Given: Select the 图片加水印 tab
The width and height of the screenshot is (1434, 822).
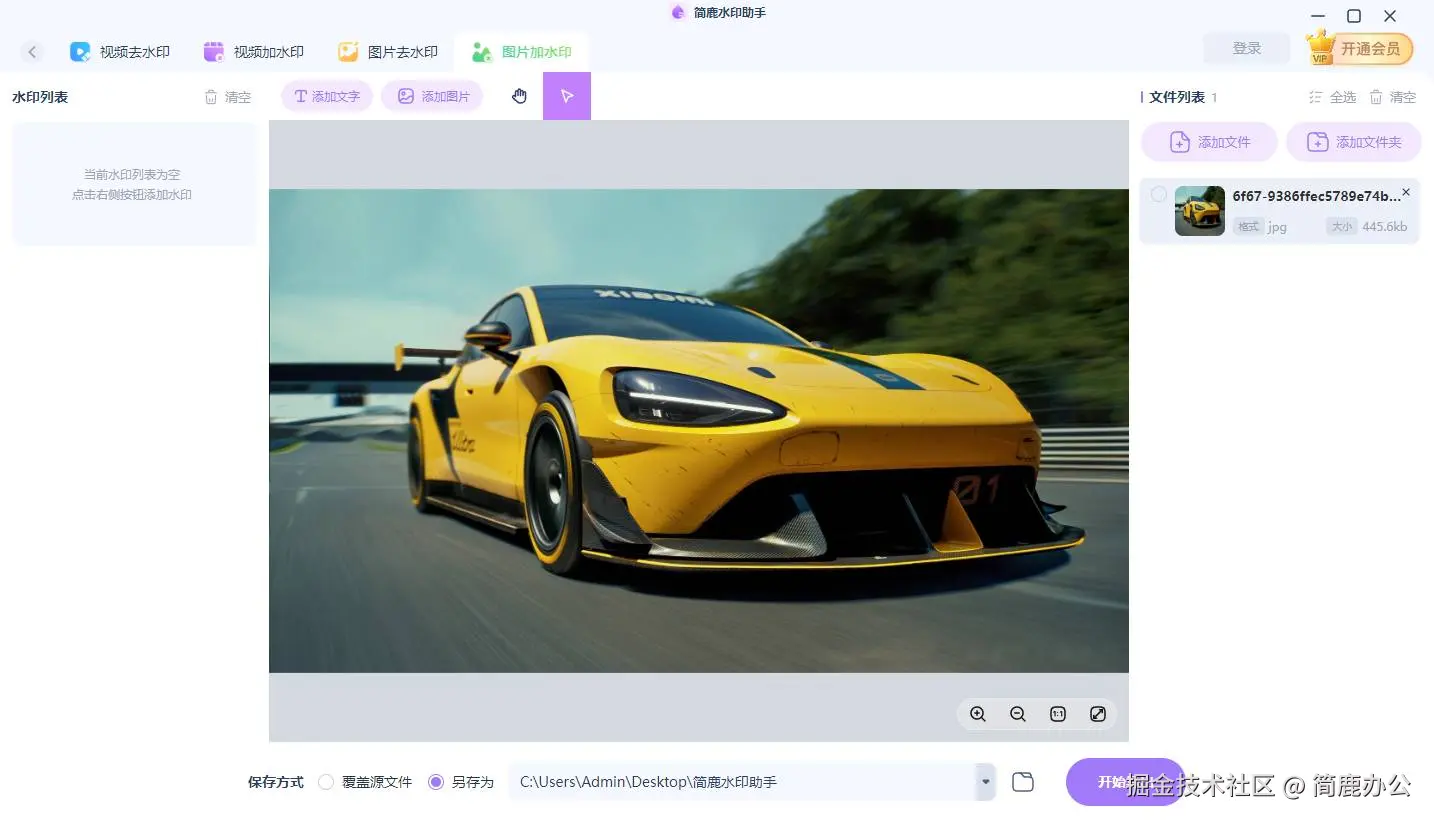Looking at the screenshot, I should tap(521, 52).
